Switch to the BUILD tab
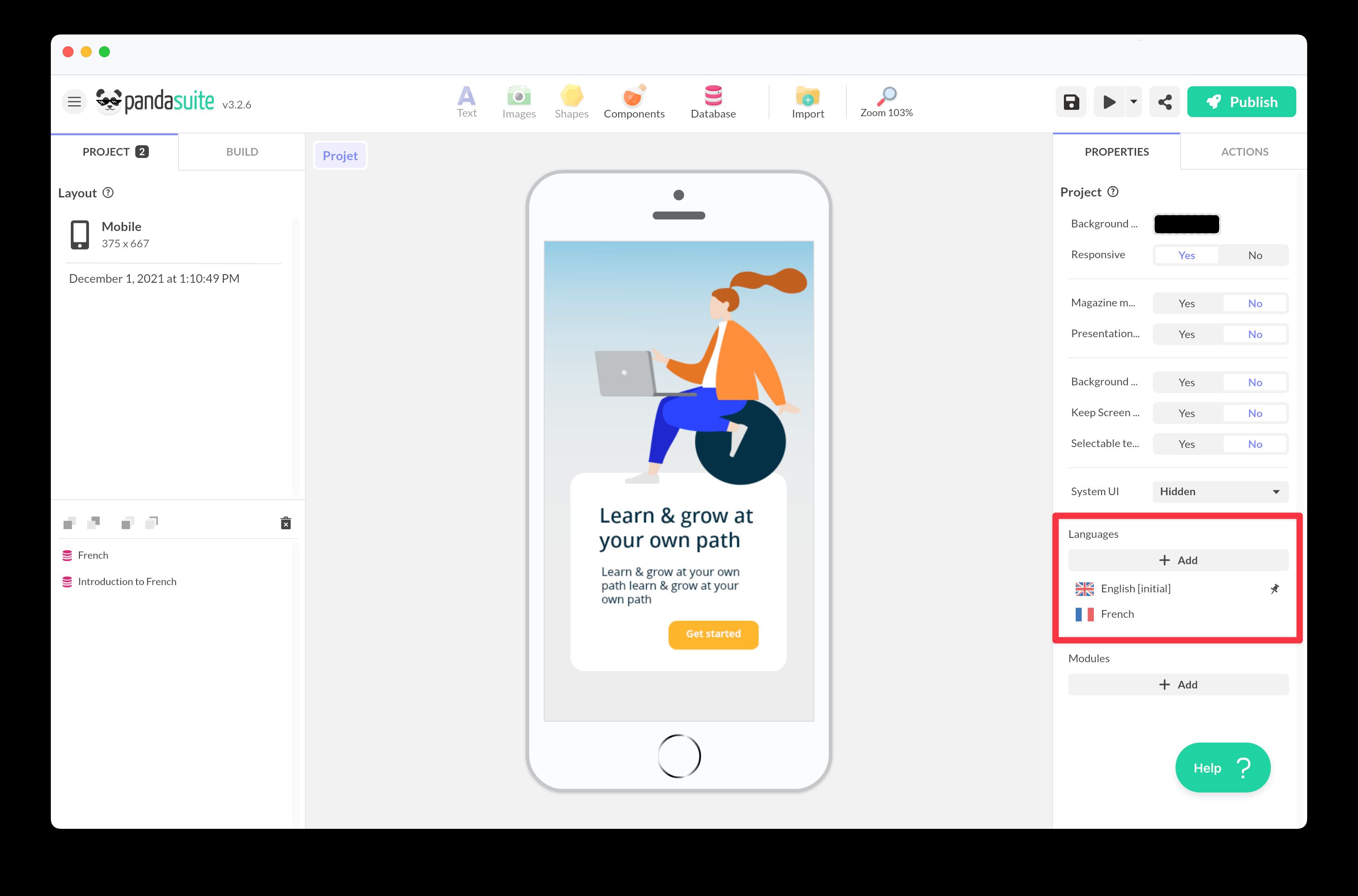The width and height of the screenshot is (1358, 896). (241, 152)
